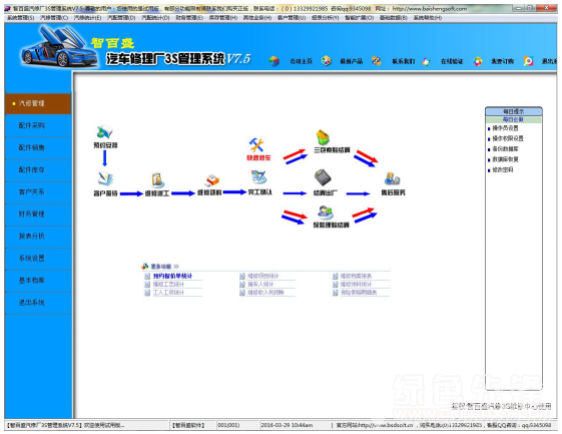This screenshot has width=562, height=434.
Task: Open the 售后服务 after-sales service icon
Action: click(392, 178)
